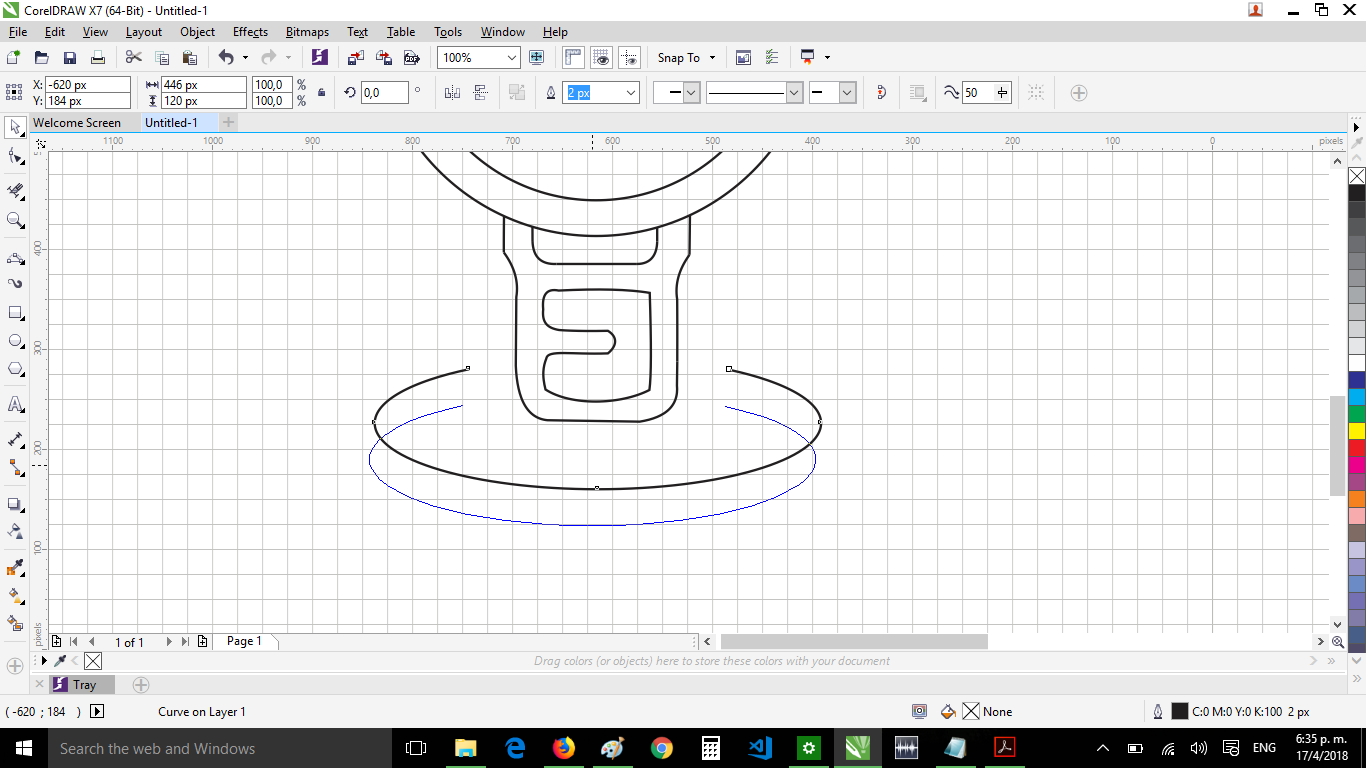Image resolution: width=1372 pixels, height=784 pixels.
Task: Toggle the Lock Ratio padlock
Action: tap(321, 93)
